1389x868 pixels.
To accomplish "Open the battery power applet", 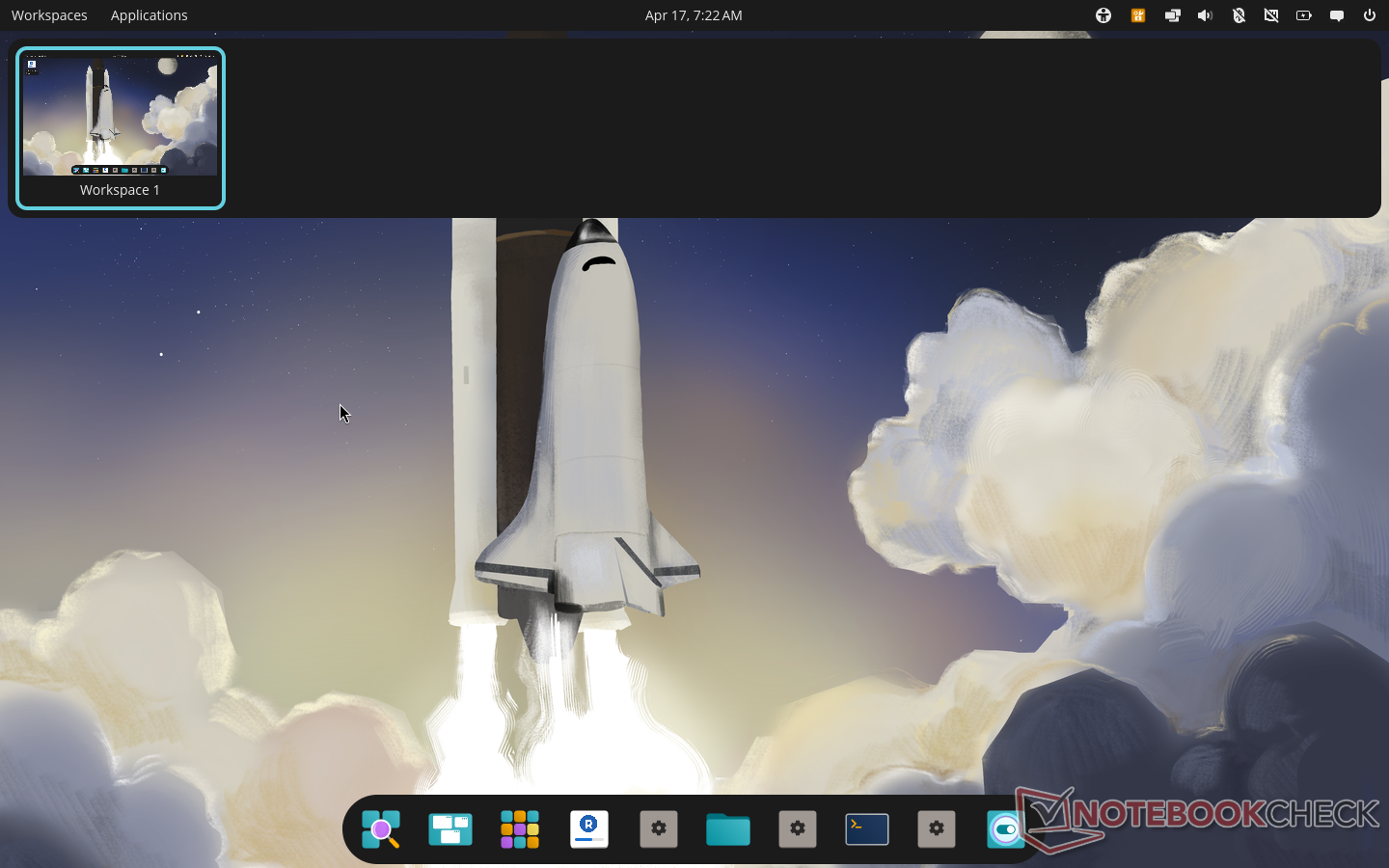I will (x=1304, y=15).
